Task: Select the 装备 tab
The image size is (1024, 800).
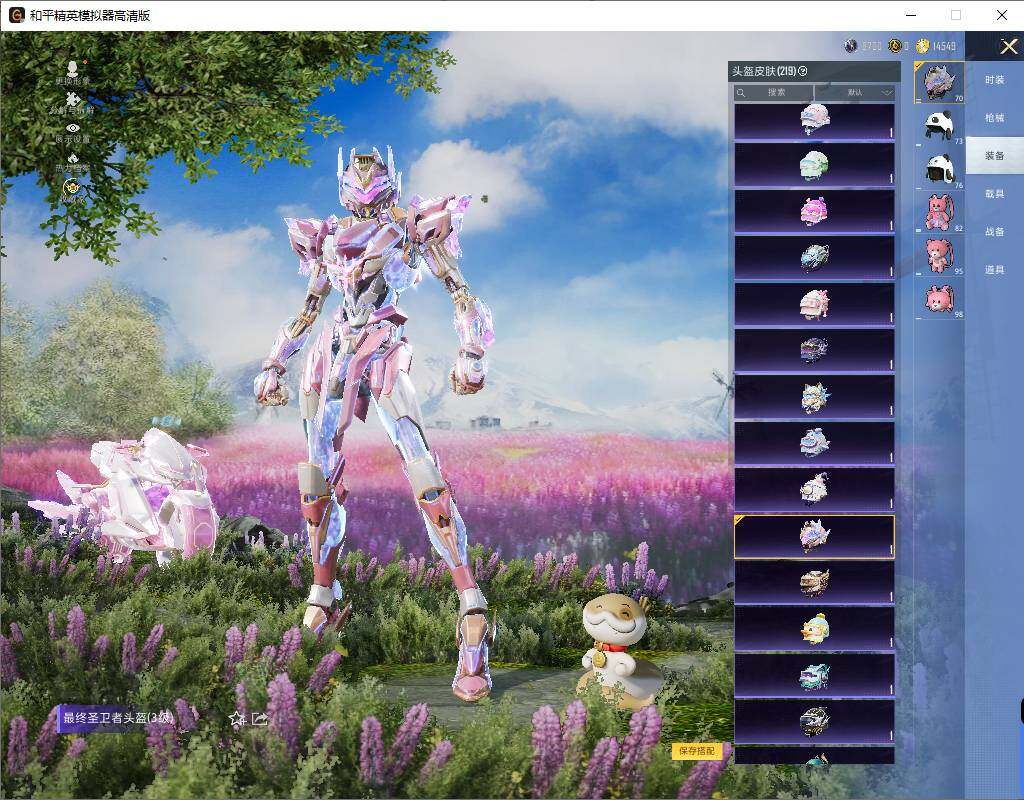Action: pyautogui.click(x=995, y=155)
